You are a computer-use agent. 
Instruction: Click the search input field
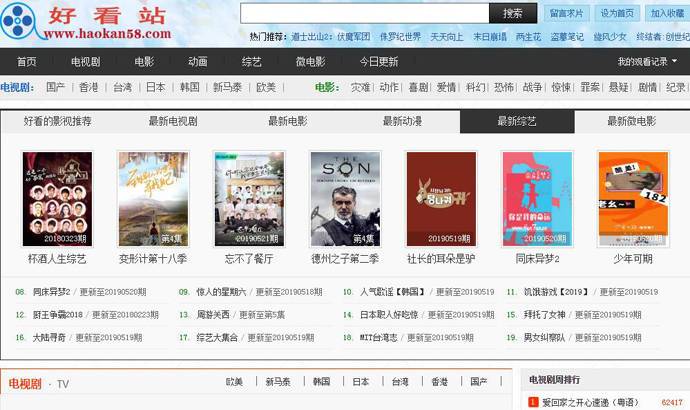tap(364, 13)
